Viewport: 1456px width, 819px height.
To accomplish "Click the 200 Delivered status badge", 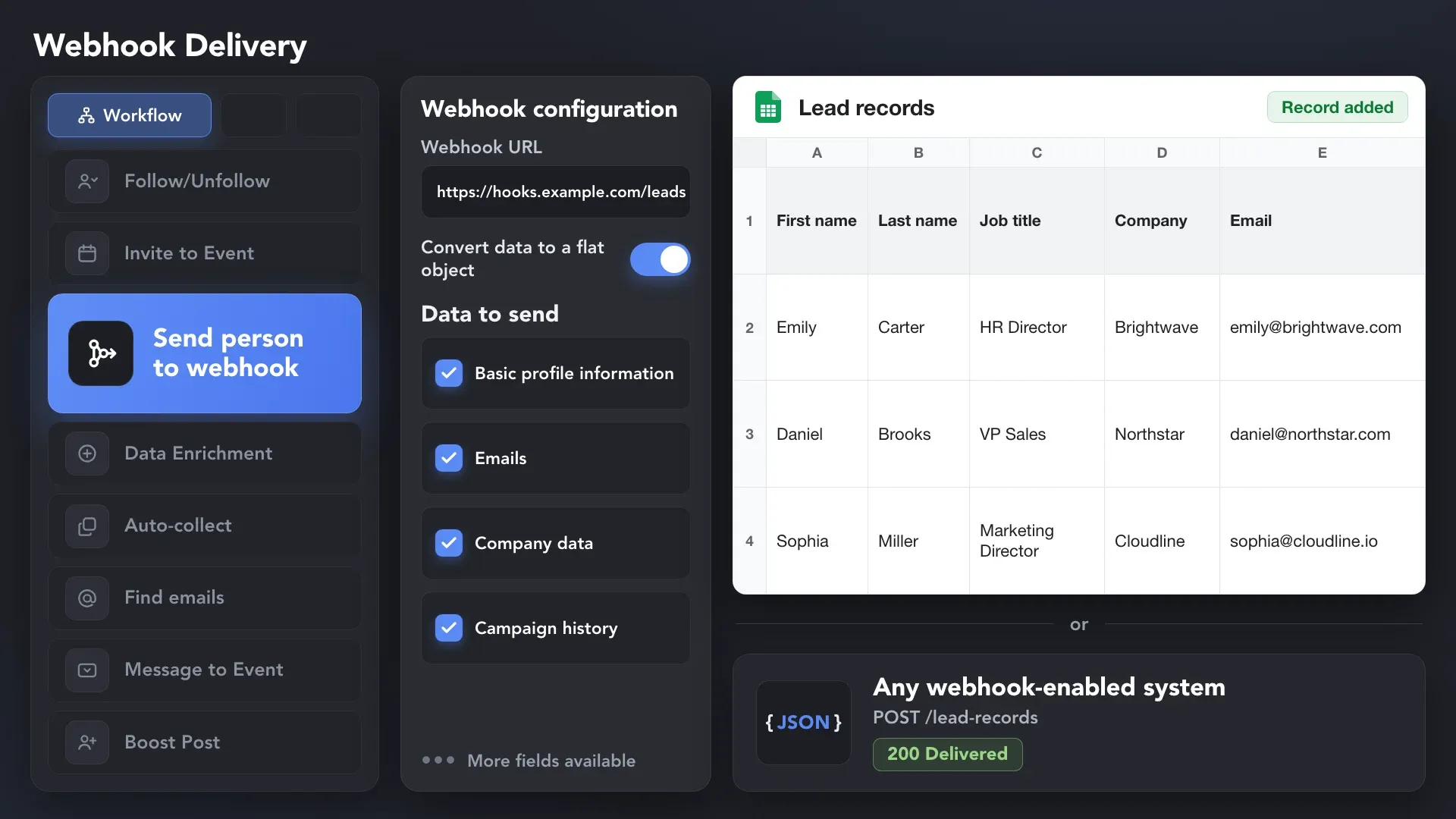I will coord(947,754).
